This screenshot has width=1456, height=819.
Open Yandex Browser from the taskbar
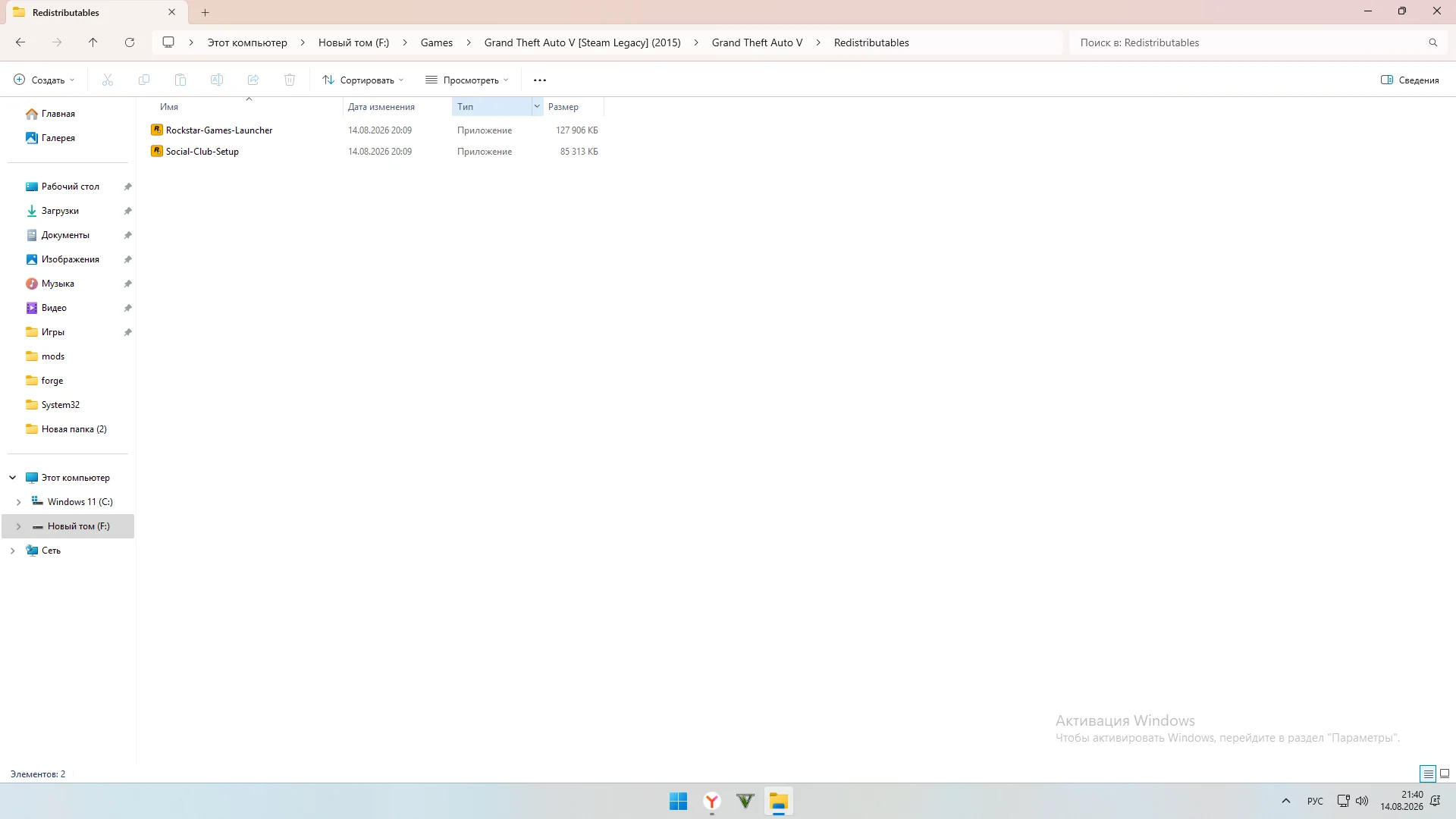[x=712, y=801]
